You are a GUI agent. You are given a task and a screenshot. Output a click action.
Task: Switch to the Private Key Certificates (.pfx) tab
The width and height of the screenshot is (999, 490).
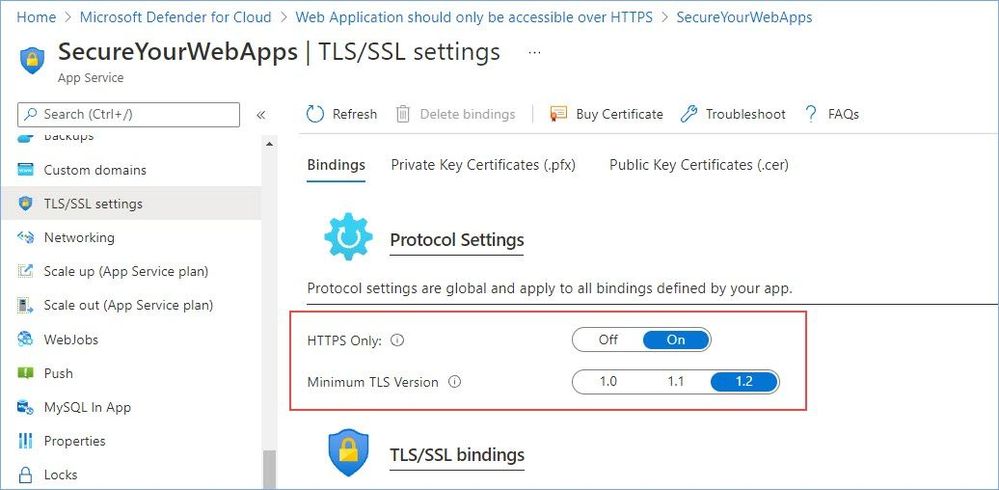pos(484,165)
